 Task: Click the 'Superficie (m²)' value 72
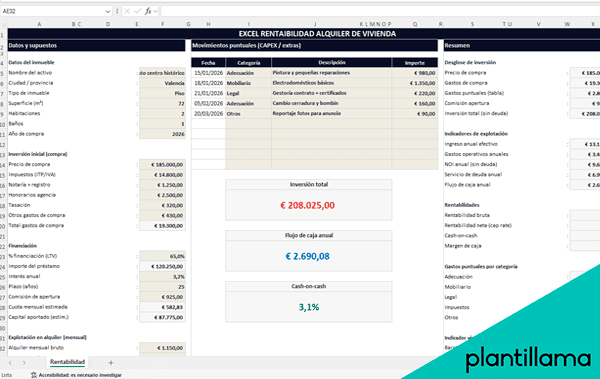coord(162,103)
